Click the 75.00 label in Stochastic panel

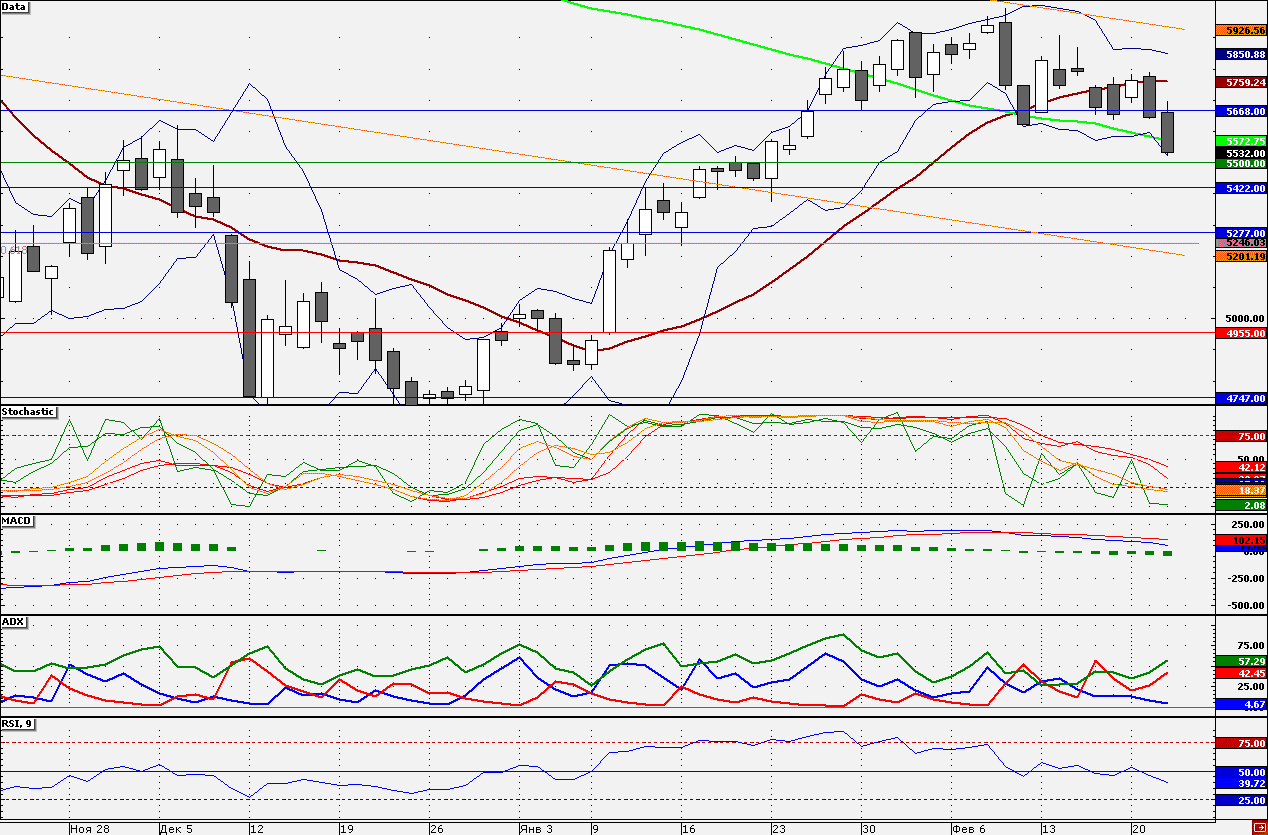[1240, 436]
